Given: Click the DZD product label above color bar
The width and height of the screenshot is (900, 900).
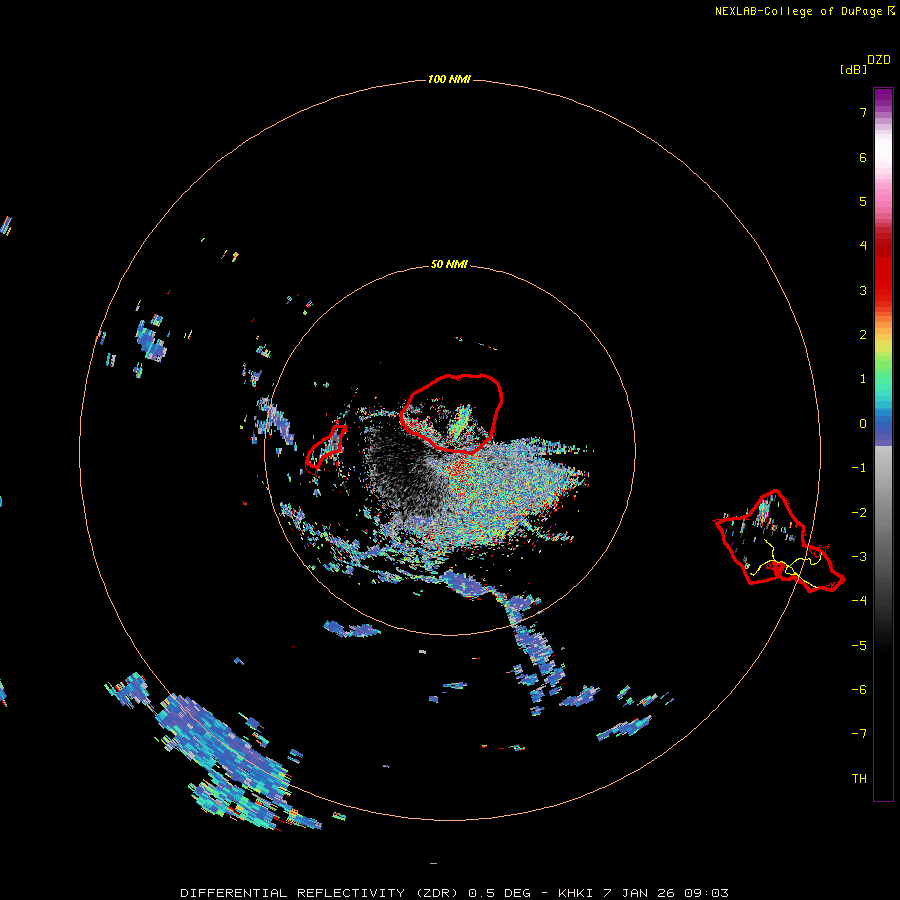Looking at the screenshot, I should tap(879, 60).
